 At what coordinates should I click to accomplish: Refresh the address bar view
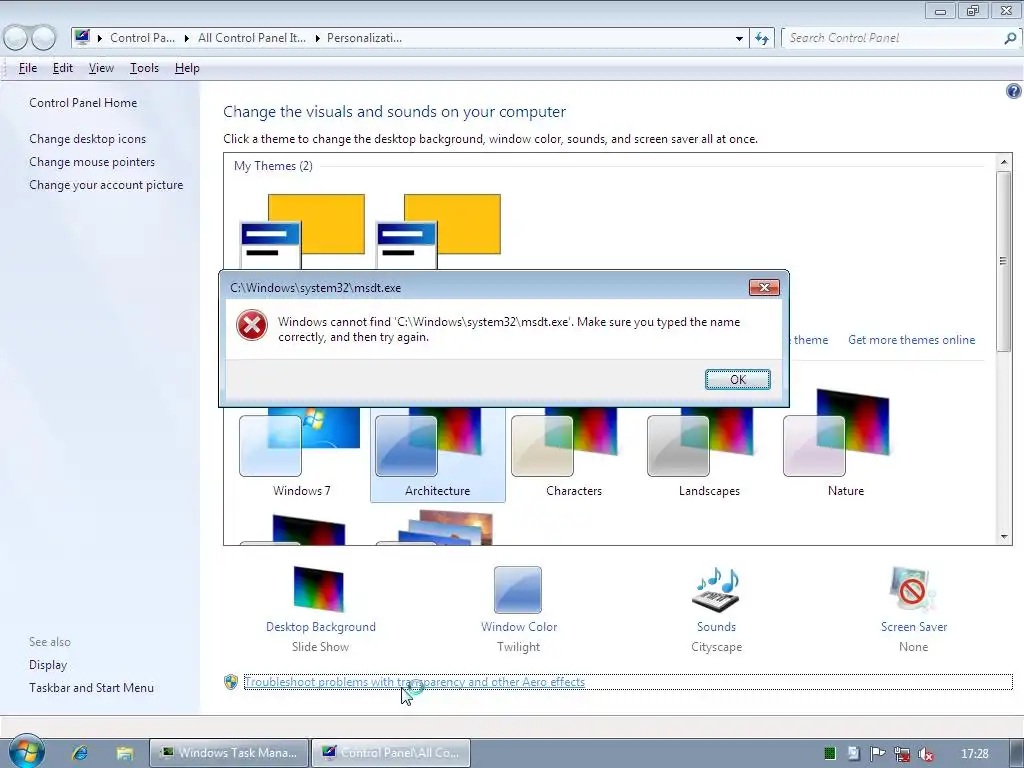(761, 38)
